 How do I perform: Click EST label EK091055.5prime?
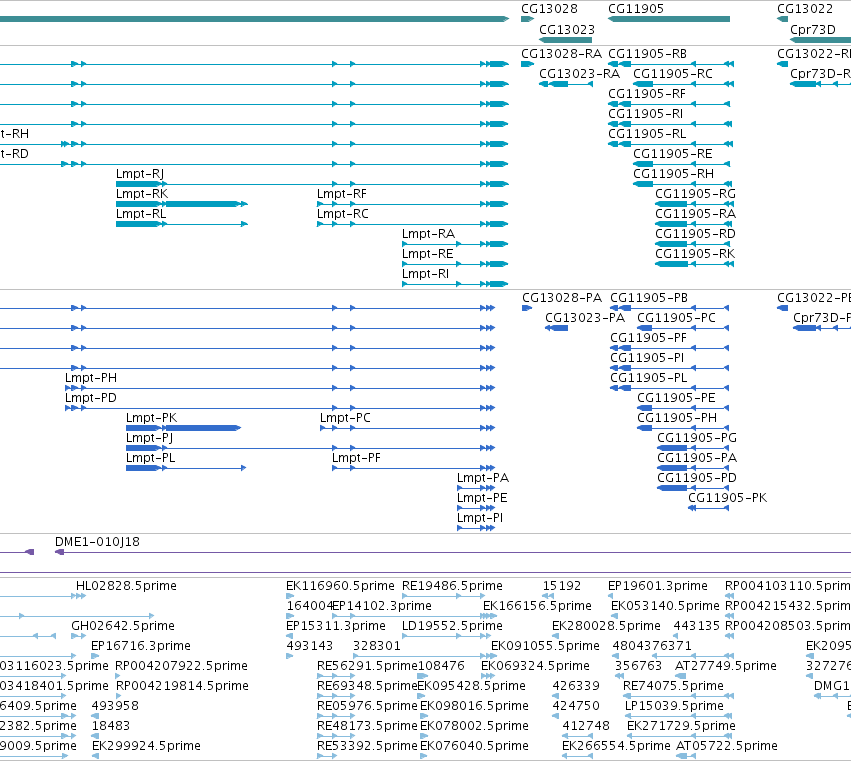(545, 646)
